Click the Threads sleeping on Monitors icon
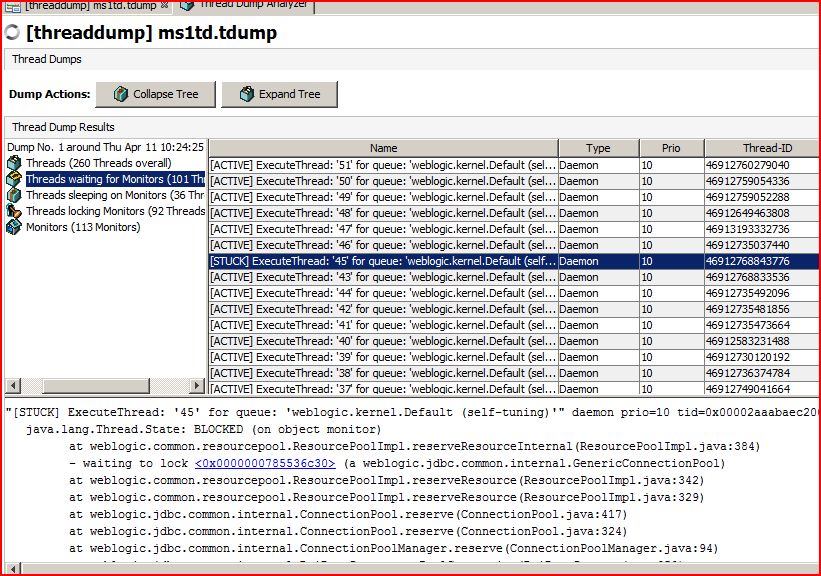 tap(12, 195)
